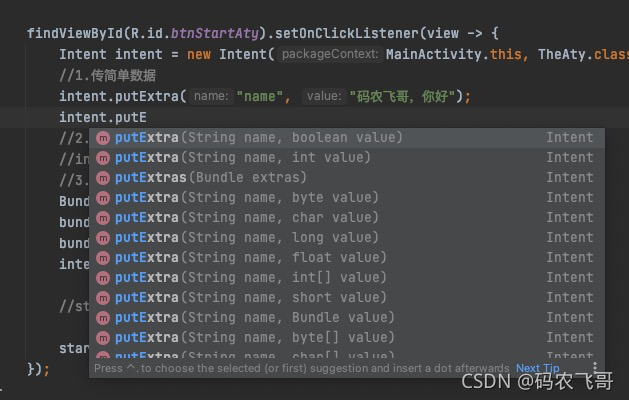Click method icon beside int[] value suggestion
The height and width of the screenshot is (400, 629).
(x=103, y=278)
